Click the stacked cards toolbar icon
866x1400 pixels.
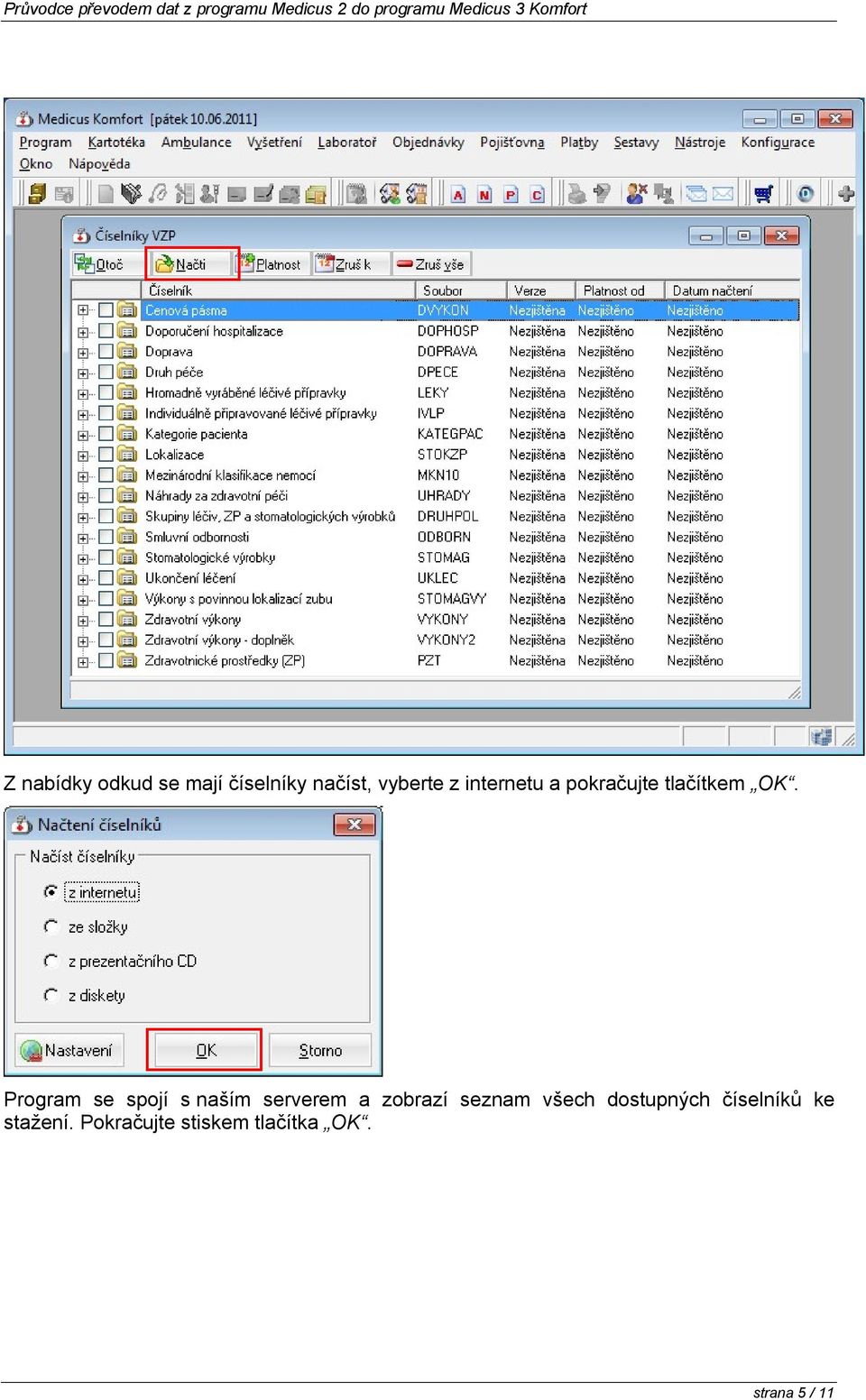(x=696, y=194)
